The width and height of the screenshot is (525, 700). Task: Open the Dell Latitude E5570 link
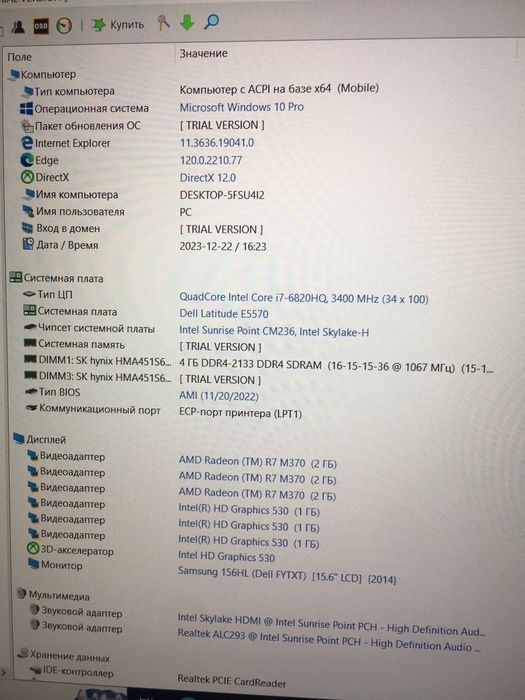point(224,314)
